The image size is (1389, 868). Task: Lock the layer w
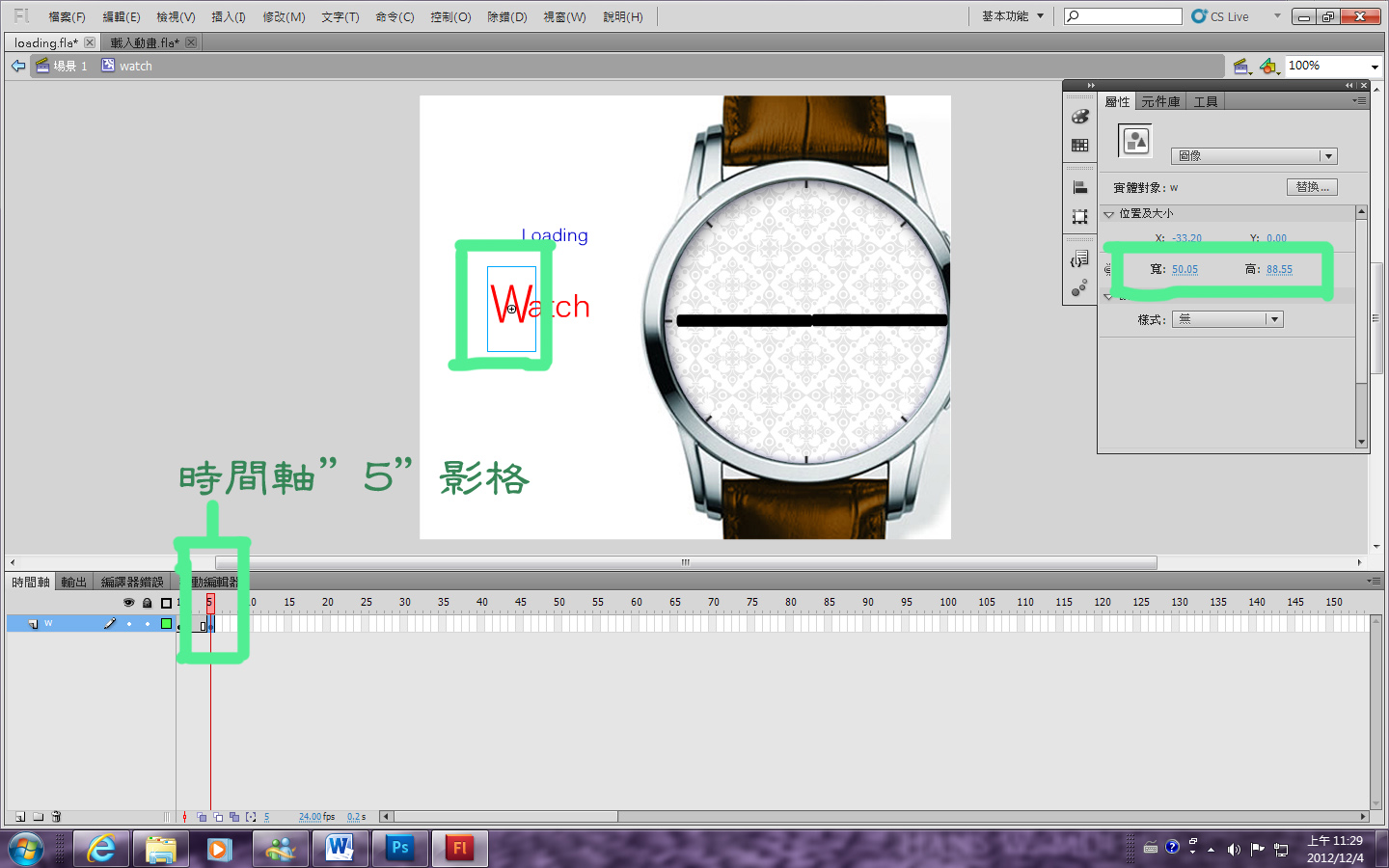[148, 624]
